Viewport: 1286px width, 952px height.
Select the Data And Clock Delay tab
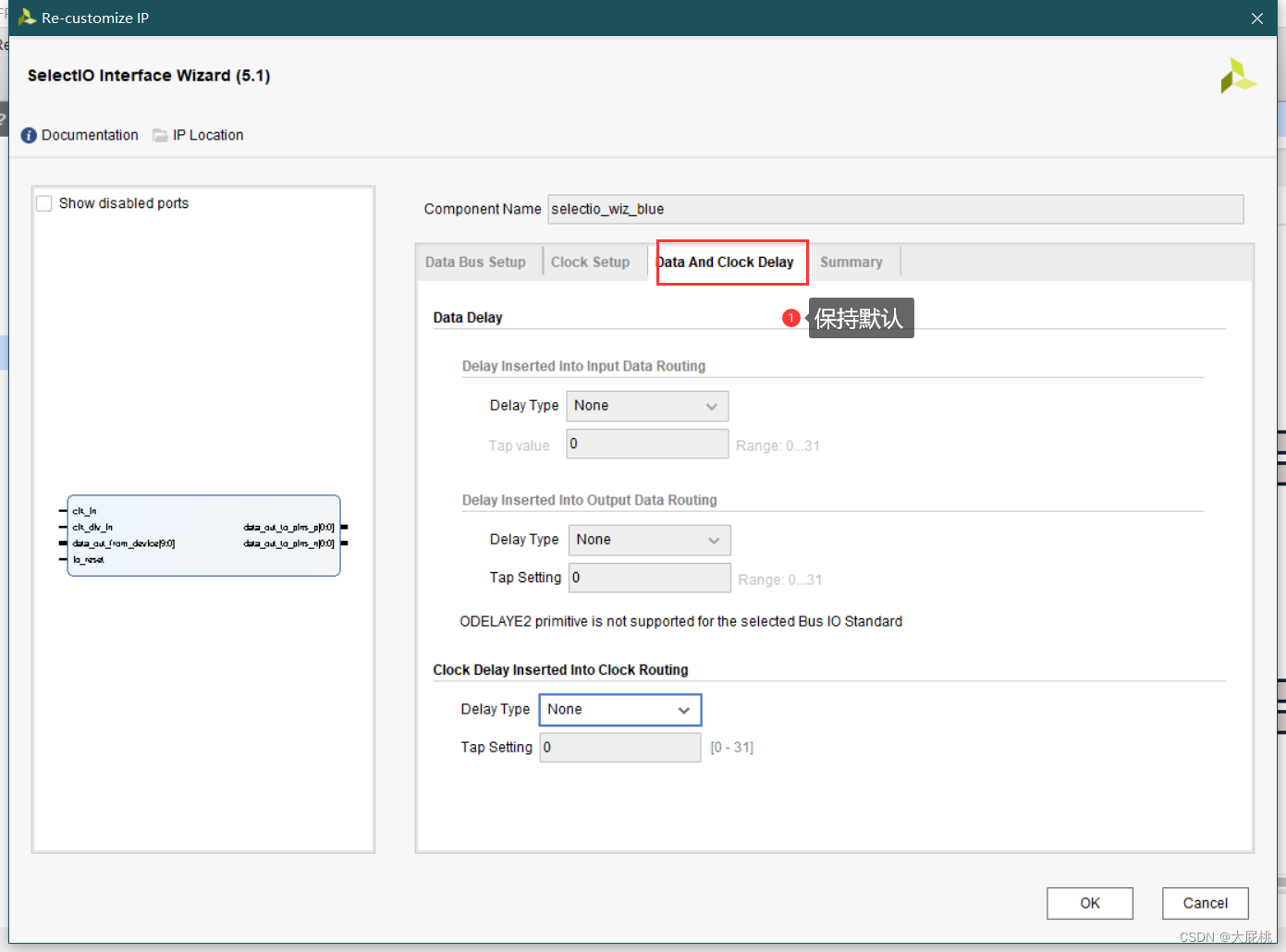(725, 262)
